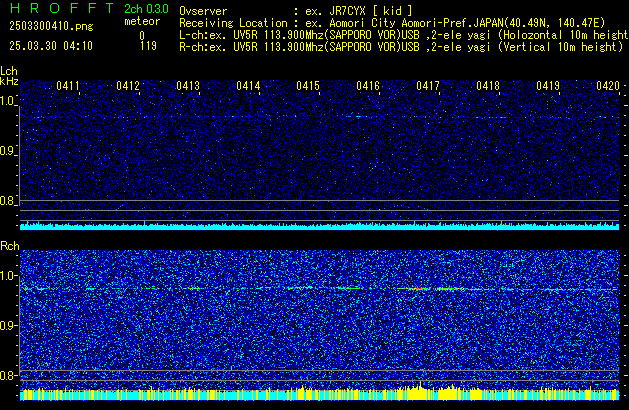
Task: Click the 0411 time marker
Action: tap(68, 86)
